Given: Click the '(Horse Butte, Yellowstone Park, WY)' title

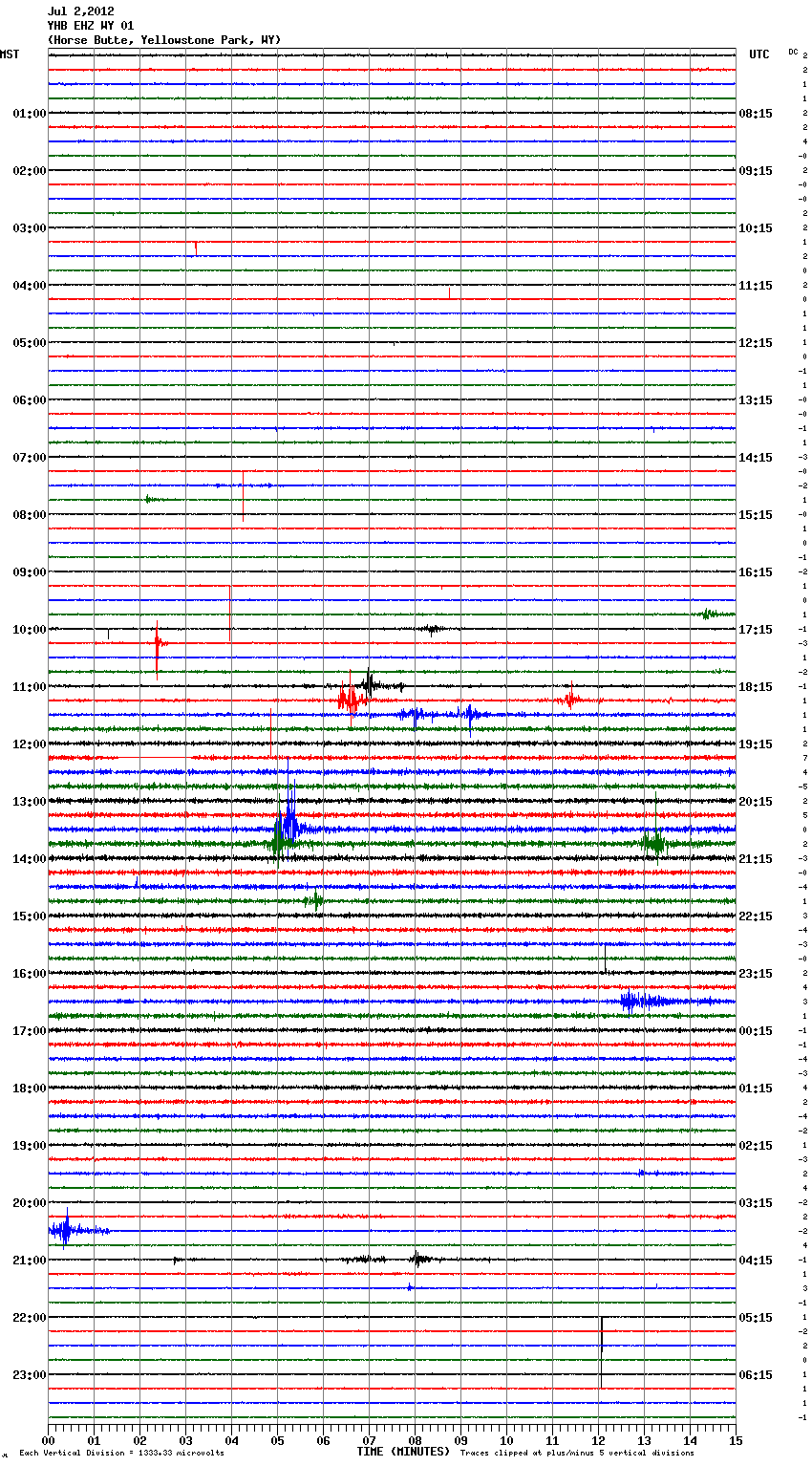Looking at the screenshot, I should tap(164, 40).
